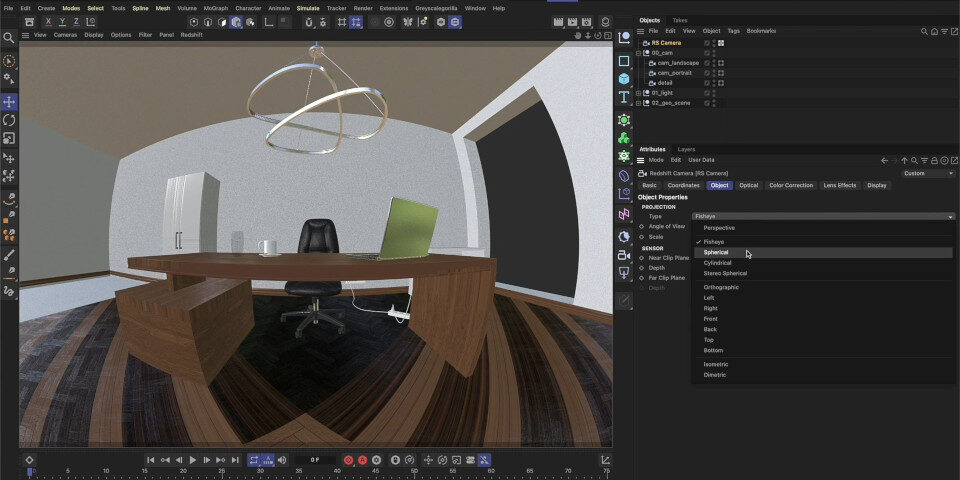This screenshot has height=480, width=960.
Task: Open Objects panel hamburger menu
Action: point(640,31)
